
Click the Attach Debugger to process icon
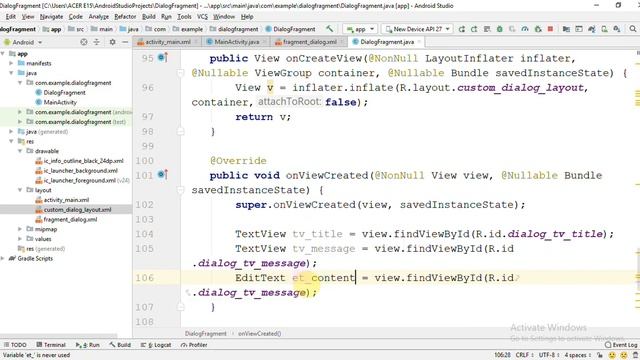click(538, 29)
